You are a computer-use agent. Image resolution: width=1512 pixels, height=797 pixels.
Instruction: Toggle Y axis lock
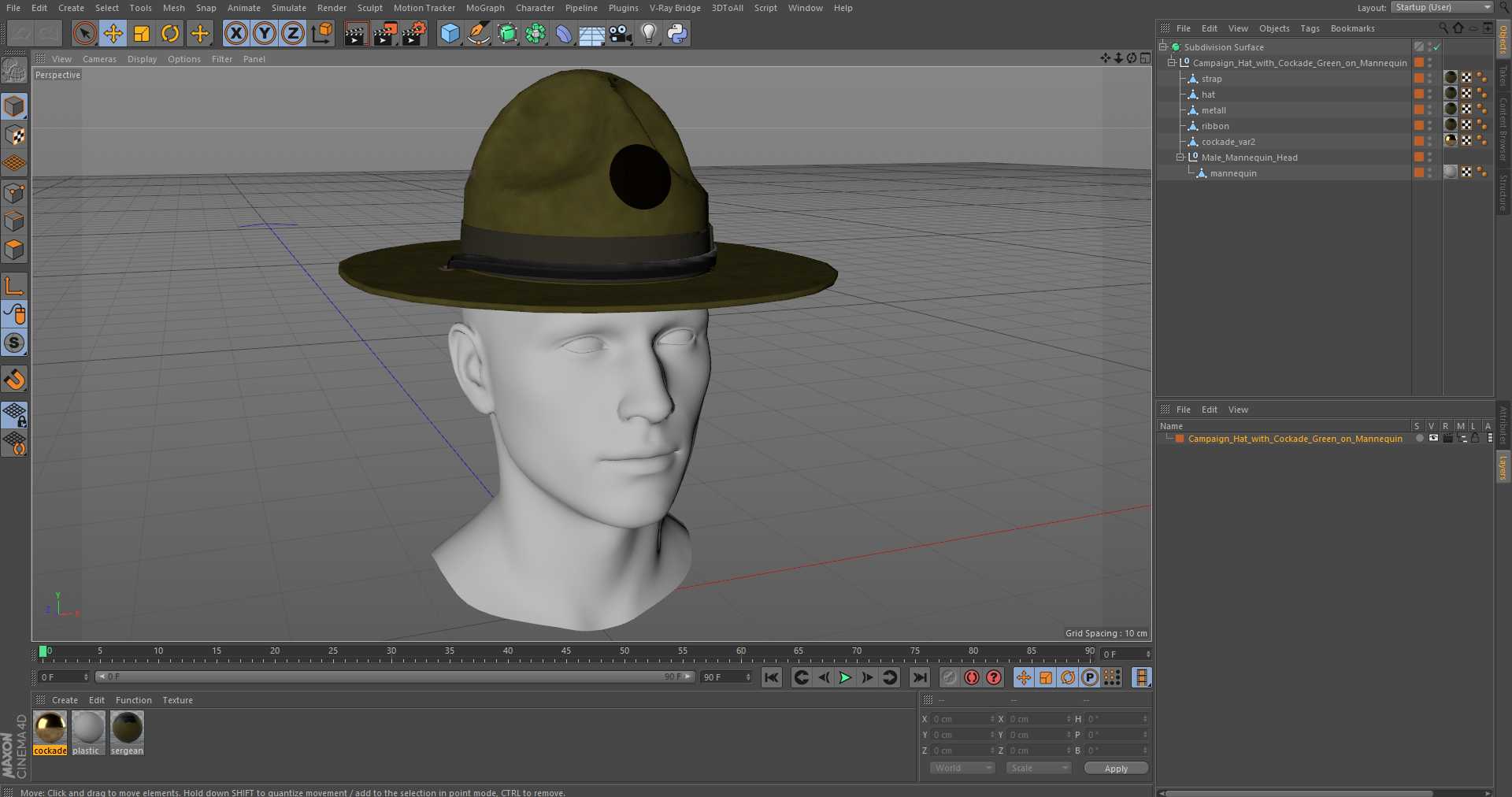coord(265,33)
